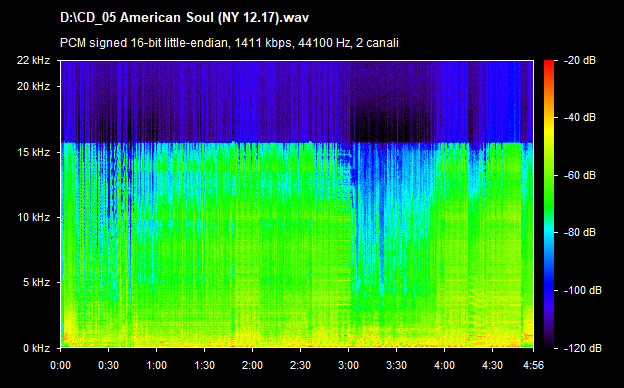The width and height of the screenshot is (624, 388).
Task: Click the -120 dB label at scale bottom
Action: (583, 349)
